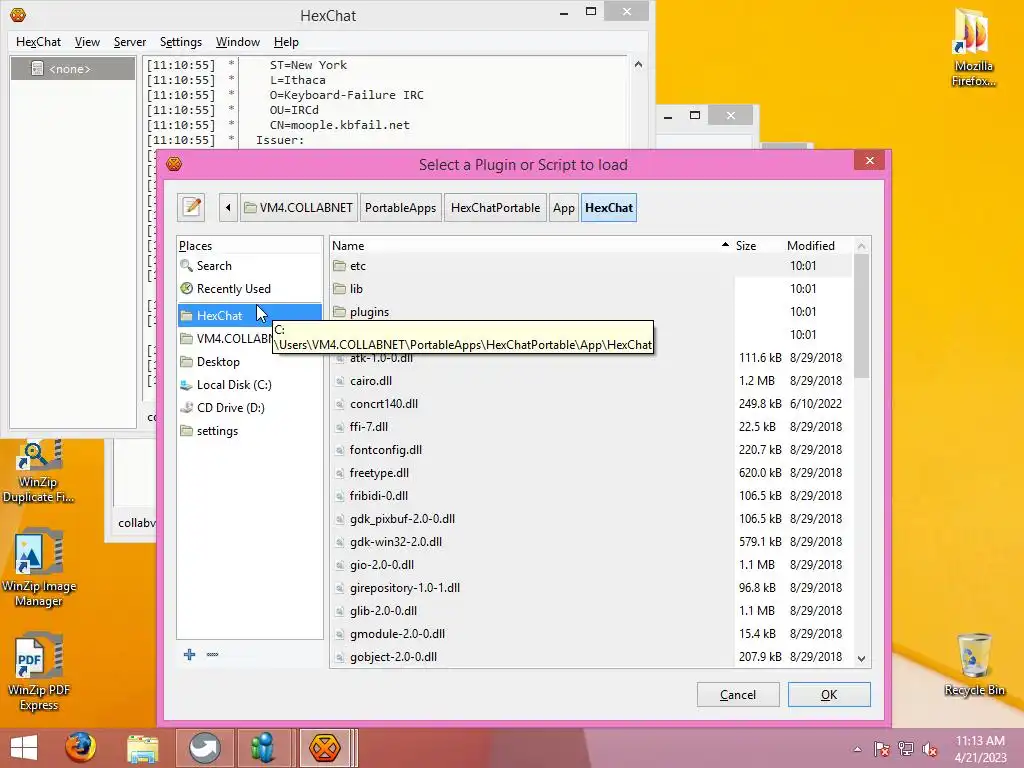Select gdk_pixbuf-2.0-0.dll file
Viewport: 1024px width, 768px height.
tap(591, 519)
